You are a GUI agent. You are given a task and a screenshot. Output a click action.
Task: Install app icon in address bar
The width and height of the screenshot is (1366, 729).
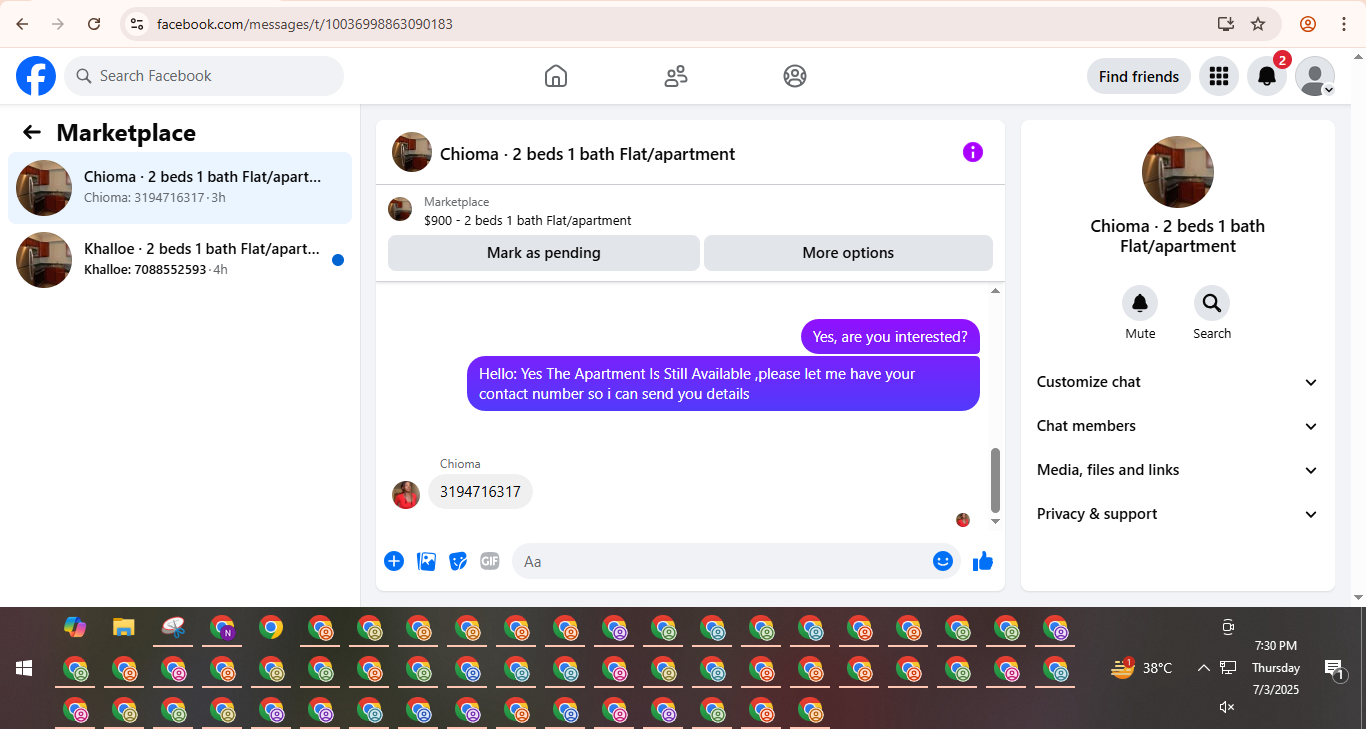point(1225,24)
